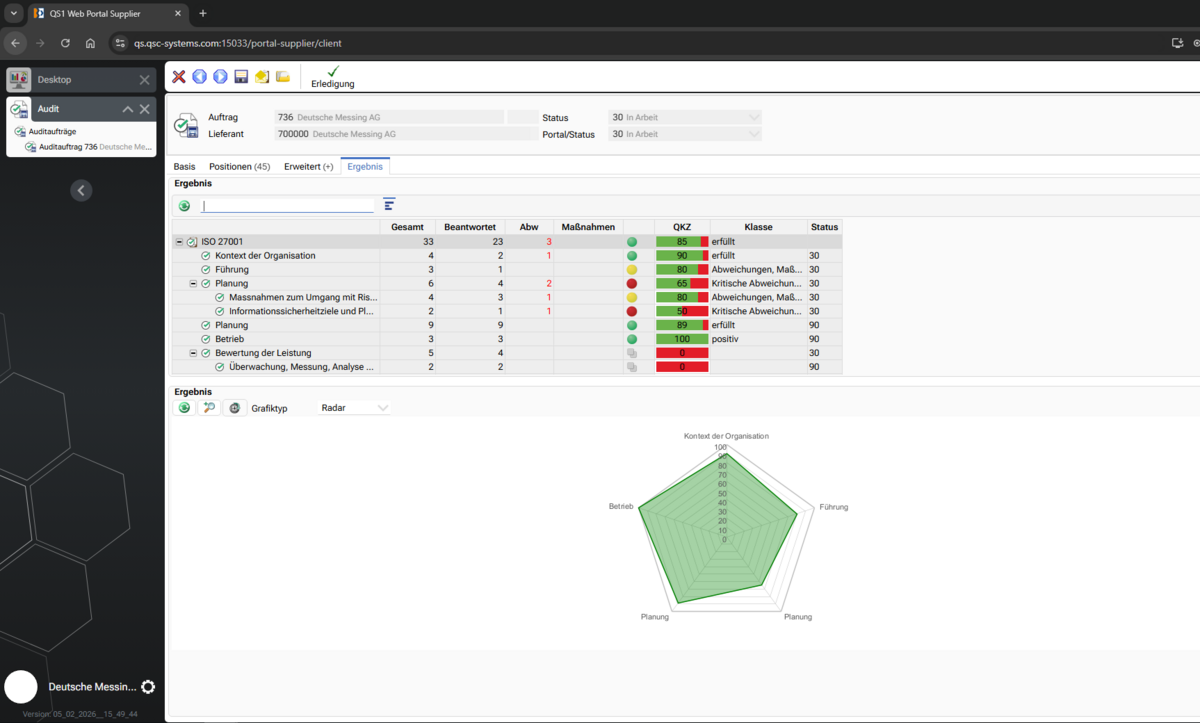Click the Ergebnis search input field
1200x723 pixels.
click(x=287, y=206)
